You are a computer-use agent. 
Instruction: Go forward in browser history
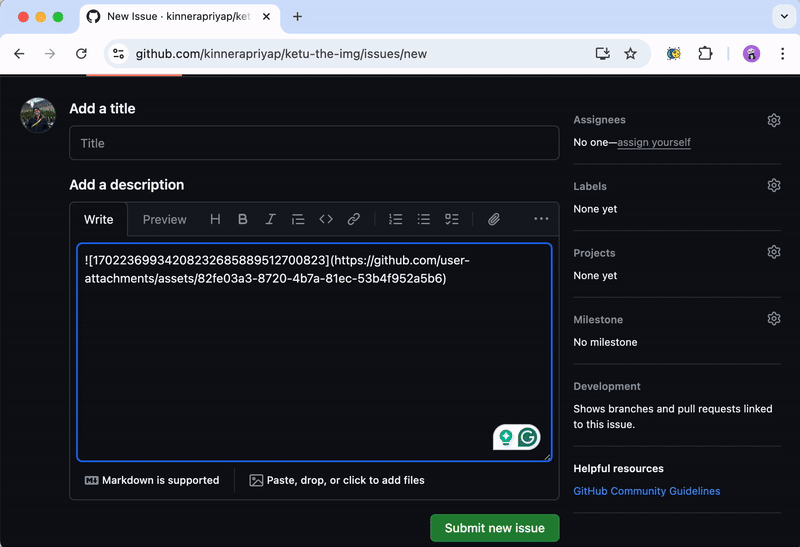pyautogui.click(x=50, y=54)
